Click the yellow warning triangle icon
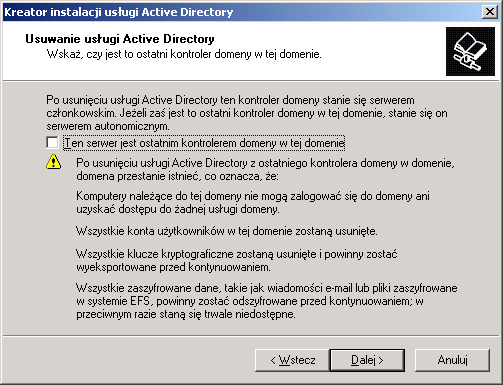 point(53,162)
